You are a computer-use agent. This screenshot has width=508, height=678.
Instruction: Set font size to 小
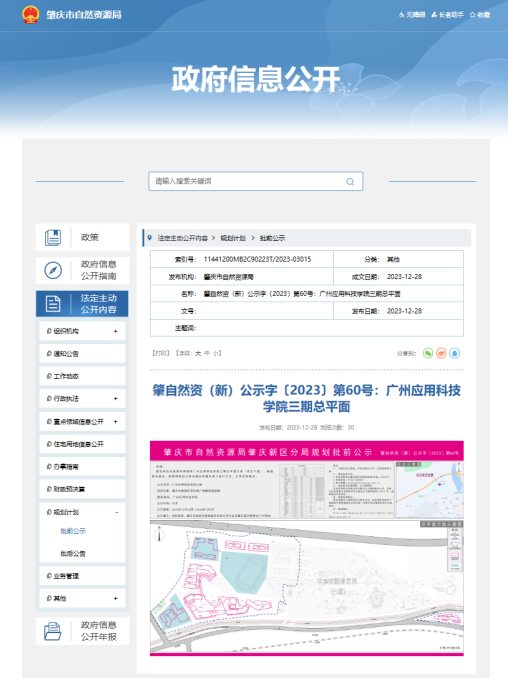pos(215,353)
